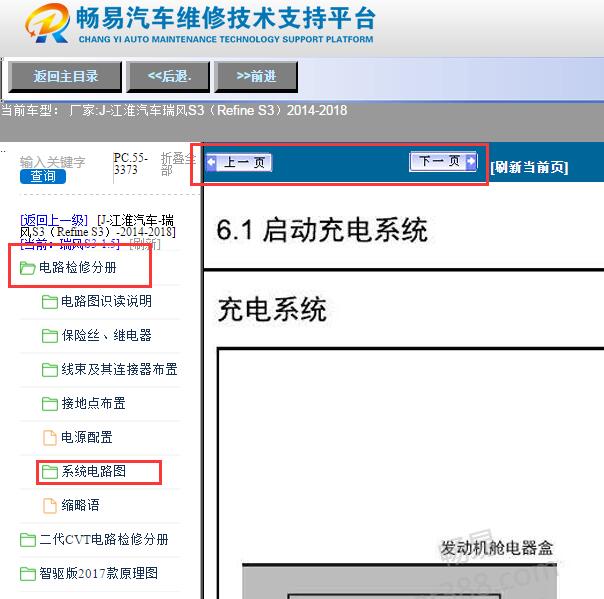Click the 充电系统 subheading
Screen dimensions: 604x599
(x=272, y=310)
